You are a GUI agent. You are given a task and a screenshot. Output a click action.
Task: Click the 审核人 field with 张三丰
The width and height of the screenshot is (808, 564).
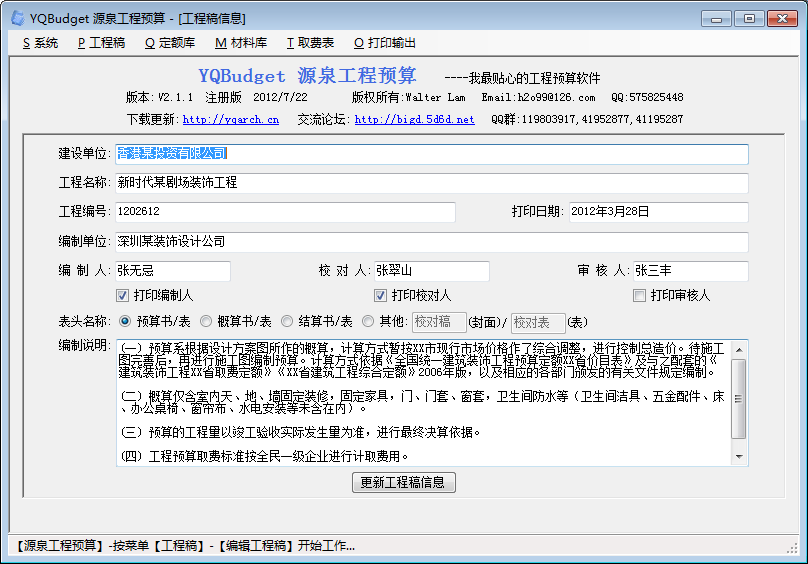[x=691, y=271]
